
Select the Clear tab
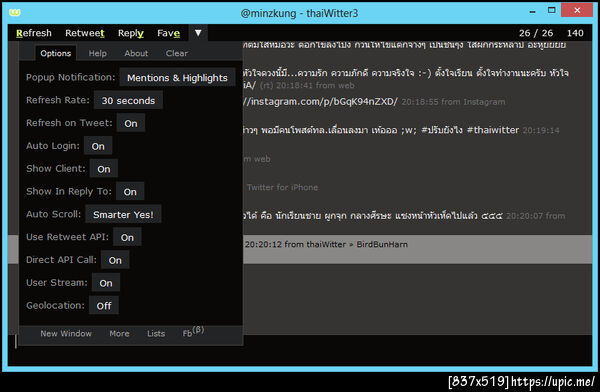click(176, 53)
